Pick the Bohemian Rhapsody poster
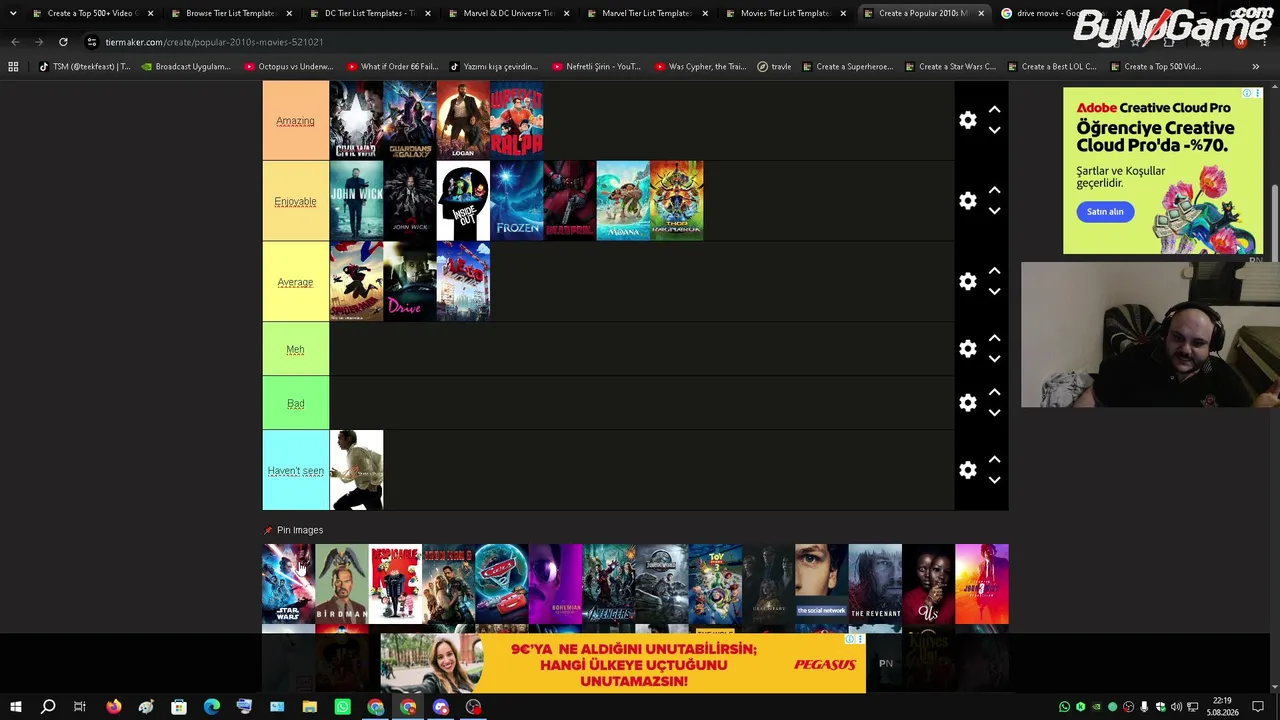1280x720 pixels. click(x=555, y=584)
